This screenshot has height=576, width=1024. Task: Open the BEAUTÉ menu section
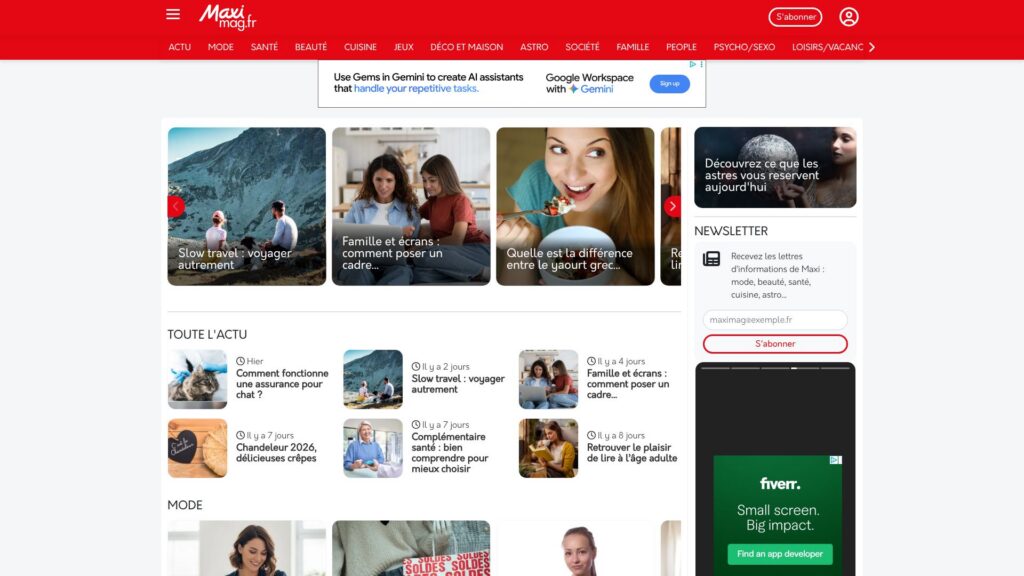(311, 47)
